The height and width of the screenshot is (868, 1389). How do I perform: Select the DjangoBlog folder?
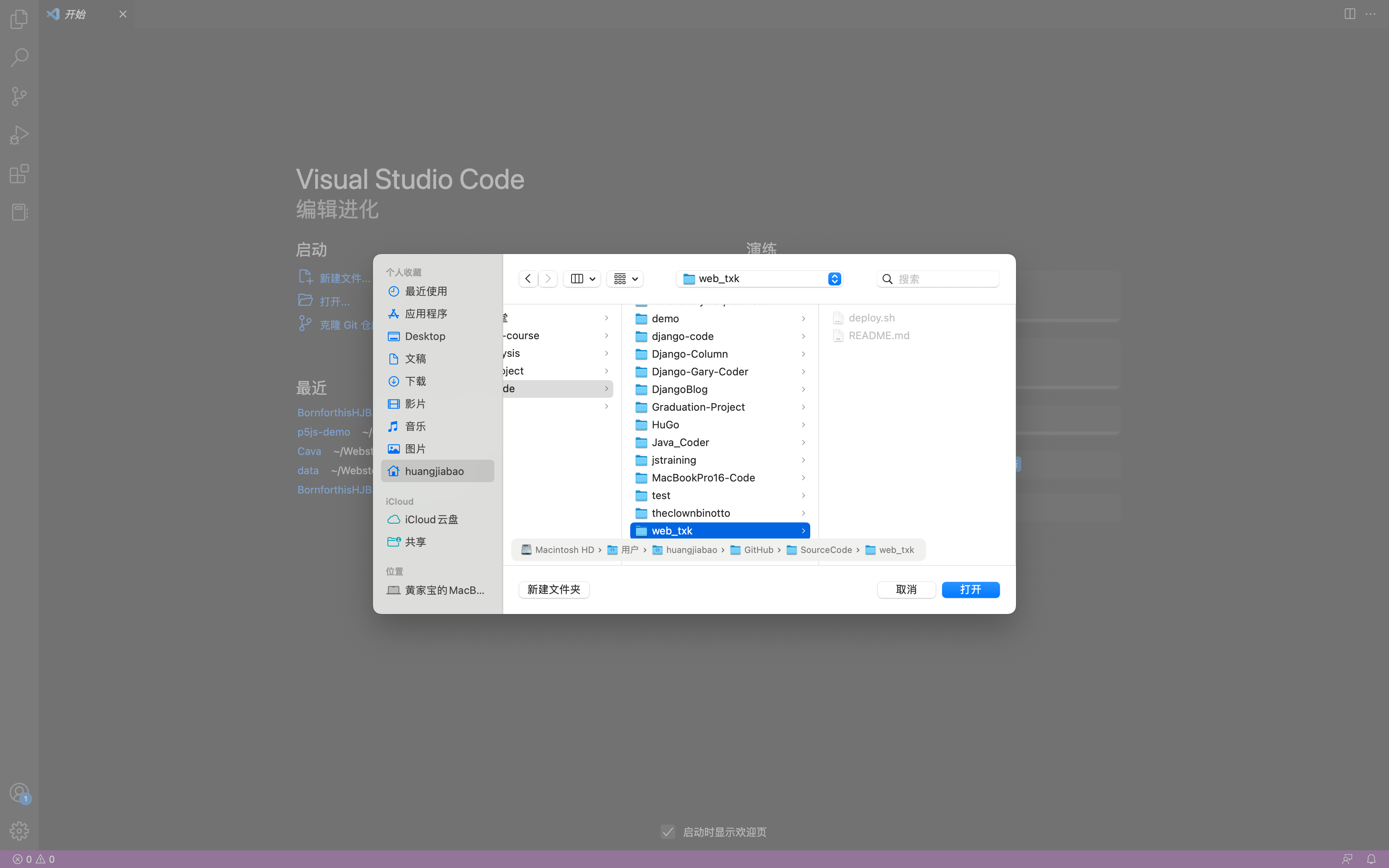(720, 389)
